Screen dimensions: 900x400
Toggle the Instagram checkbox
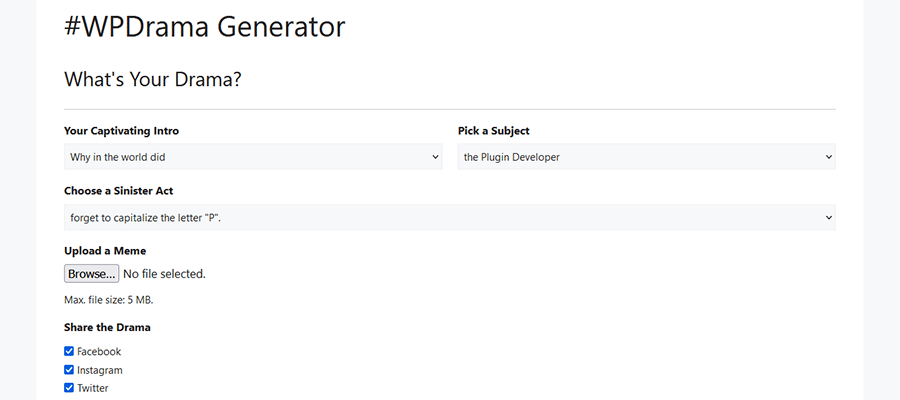(69, 370)
